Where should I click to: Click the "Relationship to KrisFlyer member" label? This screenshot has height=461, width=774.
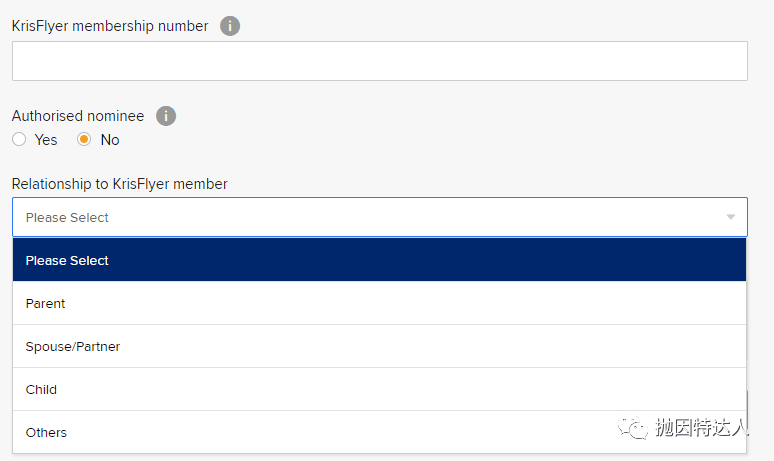119,184
